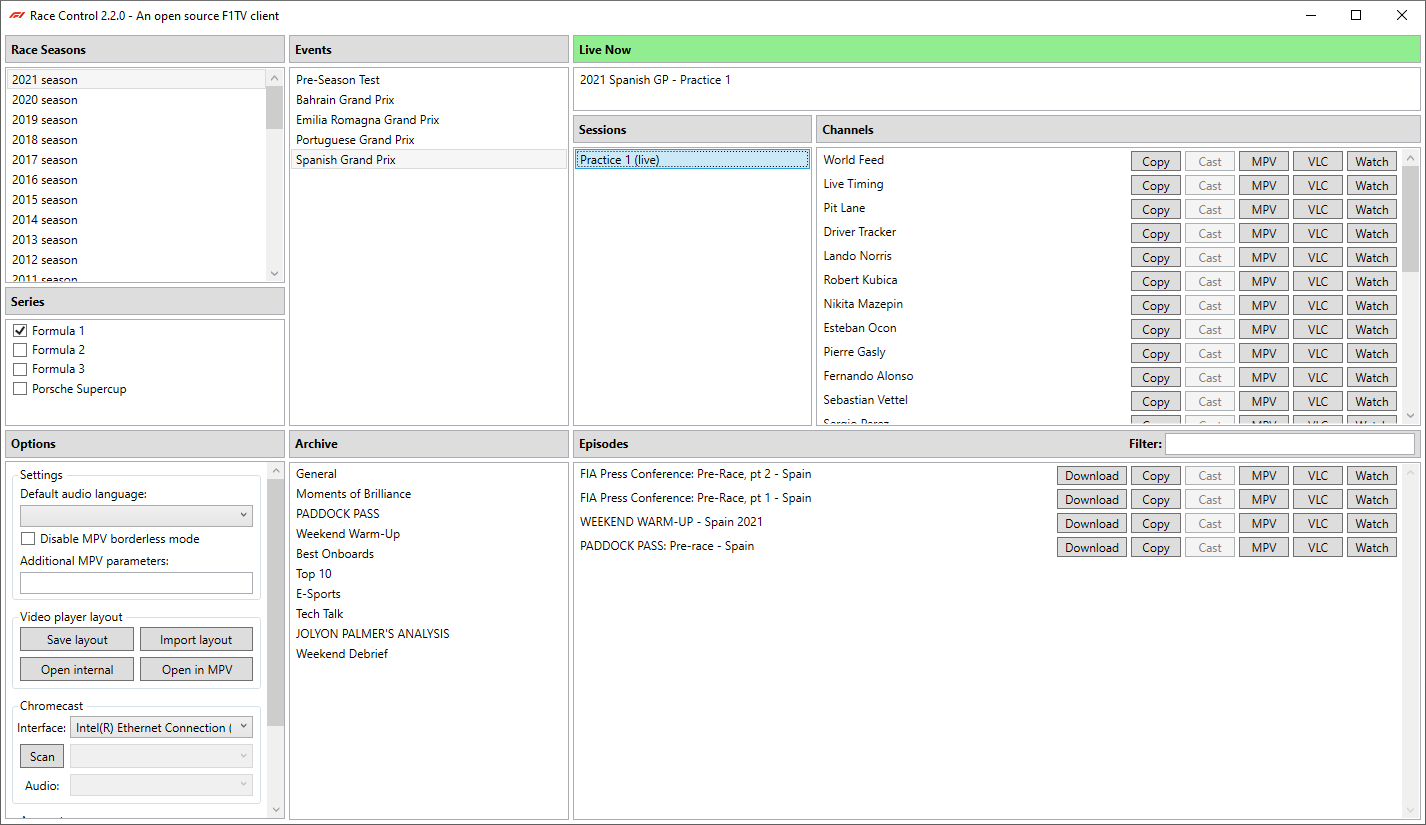Select the 2020 season
1426x825 pixels.
(x=136, y=100)
